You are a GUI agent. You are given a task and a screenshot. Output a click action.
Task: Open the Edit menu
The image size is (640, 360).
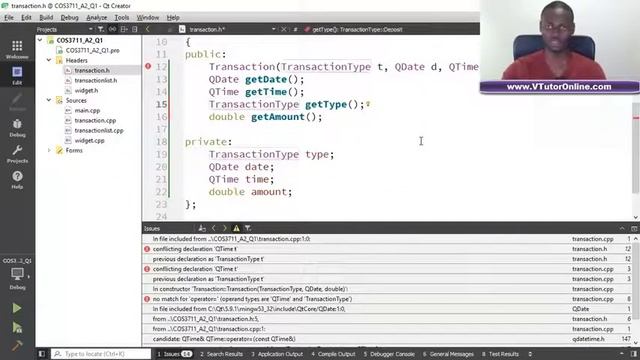pos(26,18)
